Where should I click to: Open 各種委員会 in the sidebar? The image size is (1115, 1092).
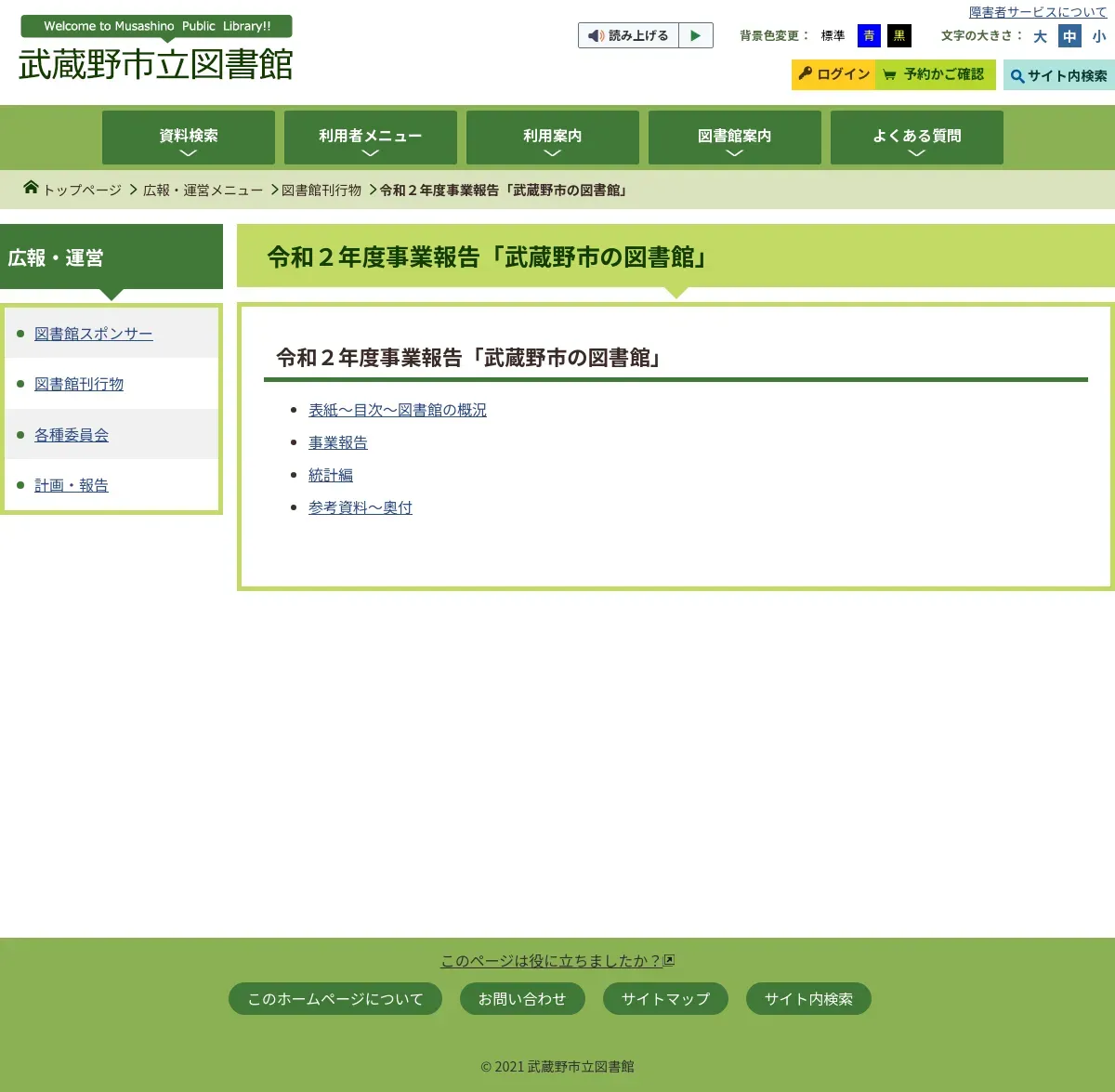(72, 435)
